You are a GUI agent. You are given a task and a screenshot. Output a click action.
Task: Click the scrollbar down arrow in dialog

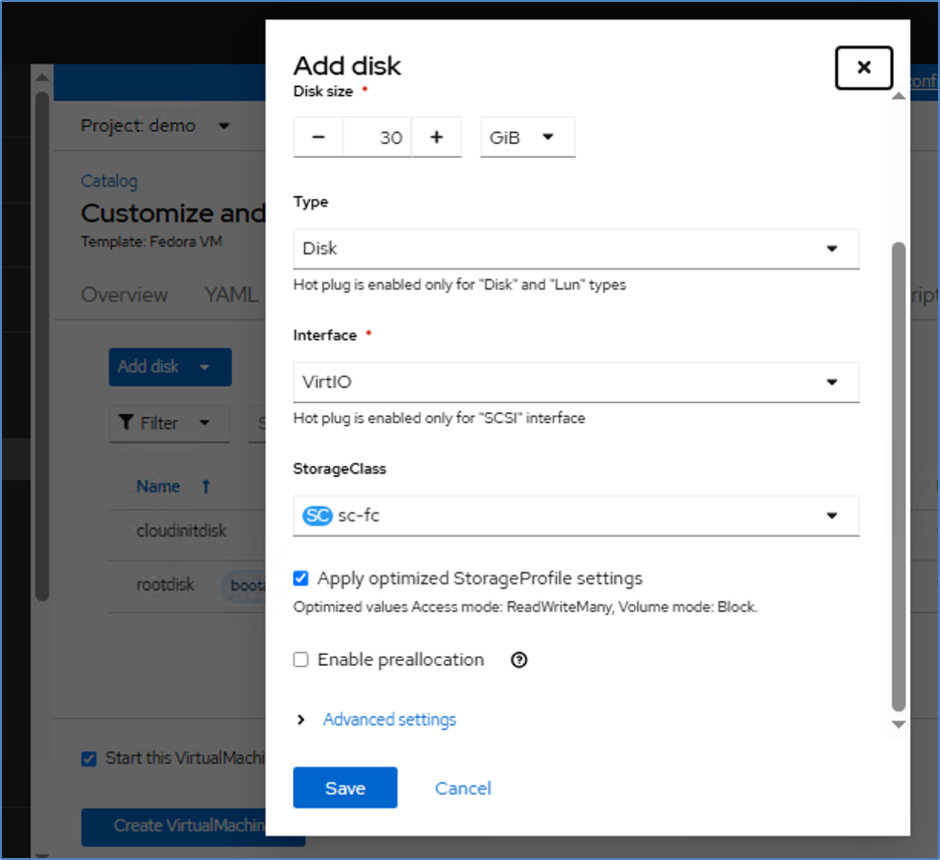tap(898, 723)
